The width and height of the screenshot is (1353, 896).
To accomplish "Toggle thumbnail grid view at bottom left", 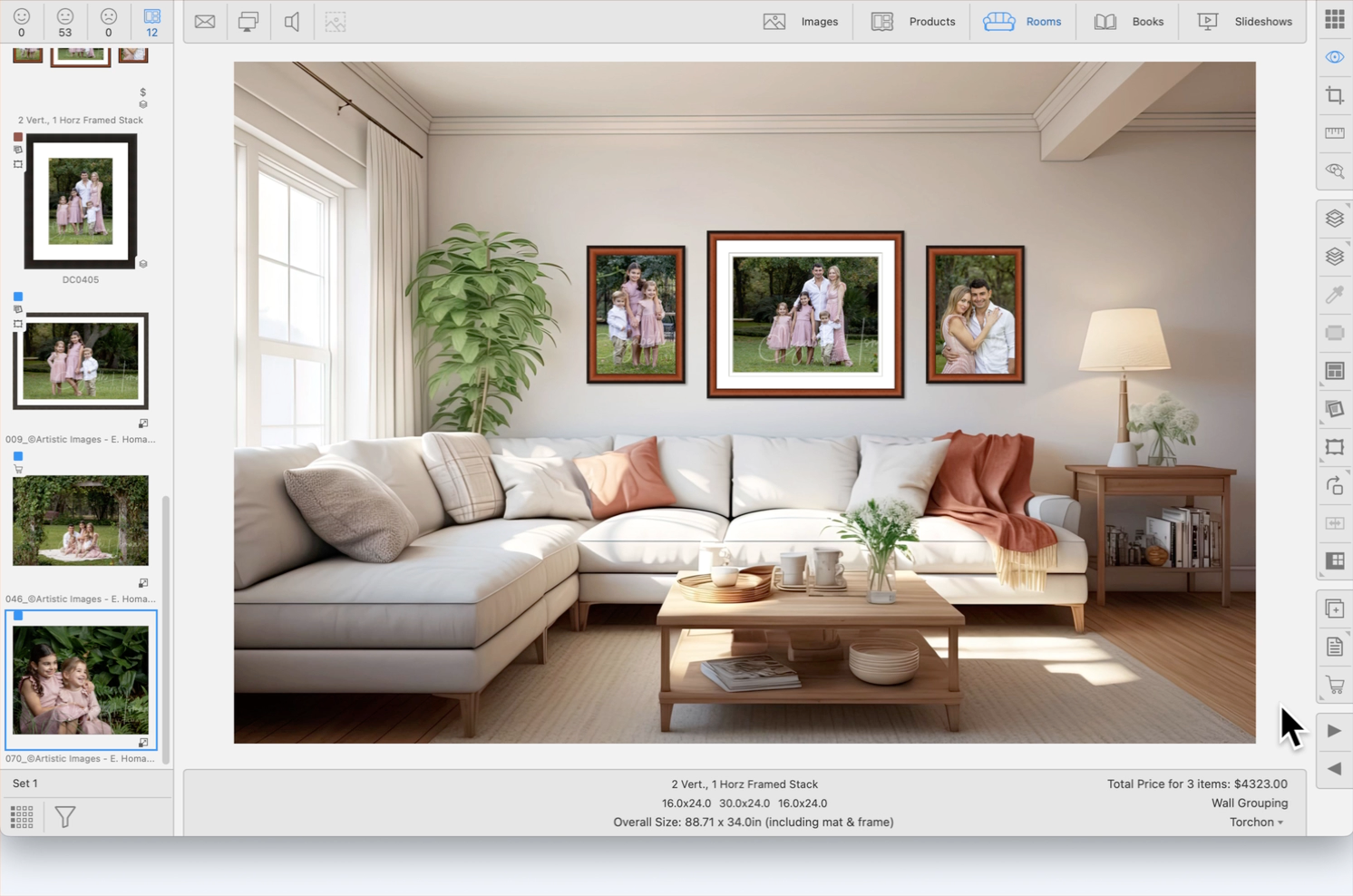I will pos(22,817).
